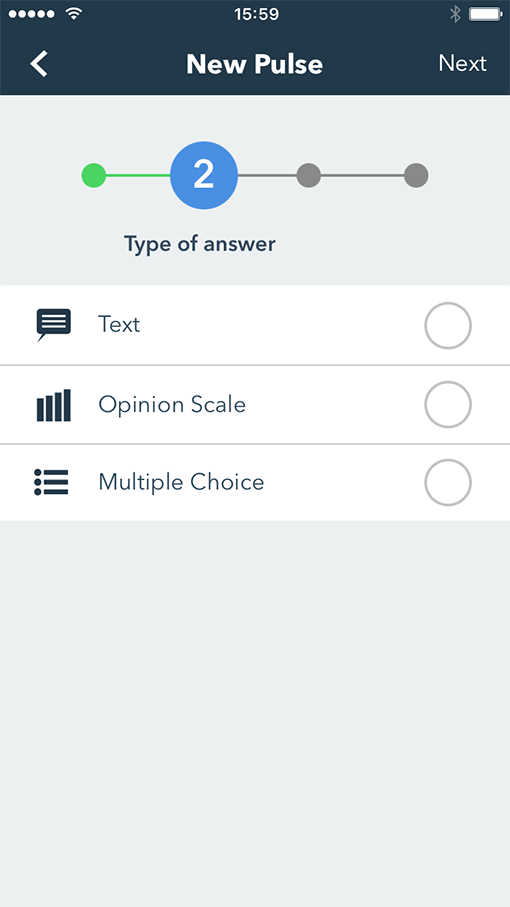
Task: Tap the Multiple Choice list icon
Action: tap(51, 482)
